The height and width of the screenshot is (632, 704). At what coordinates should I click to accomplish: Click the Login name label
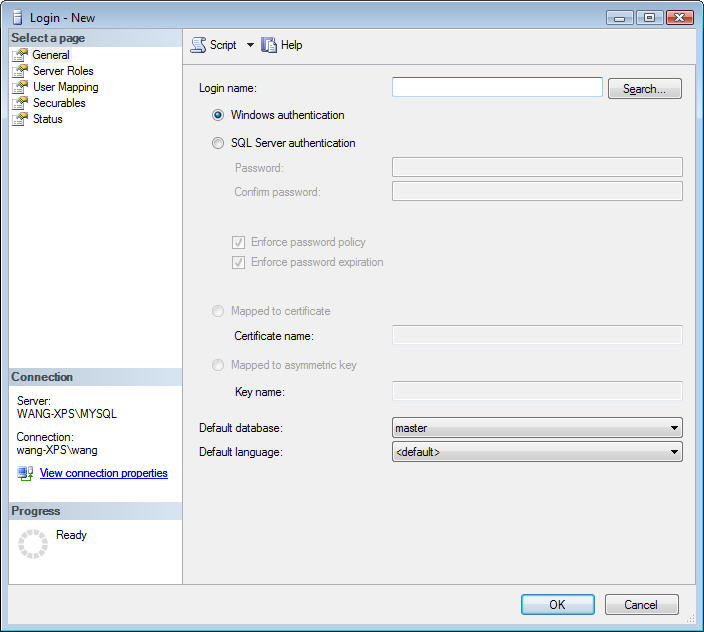[x=228, y=88]
